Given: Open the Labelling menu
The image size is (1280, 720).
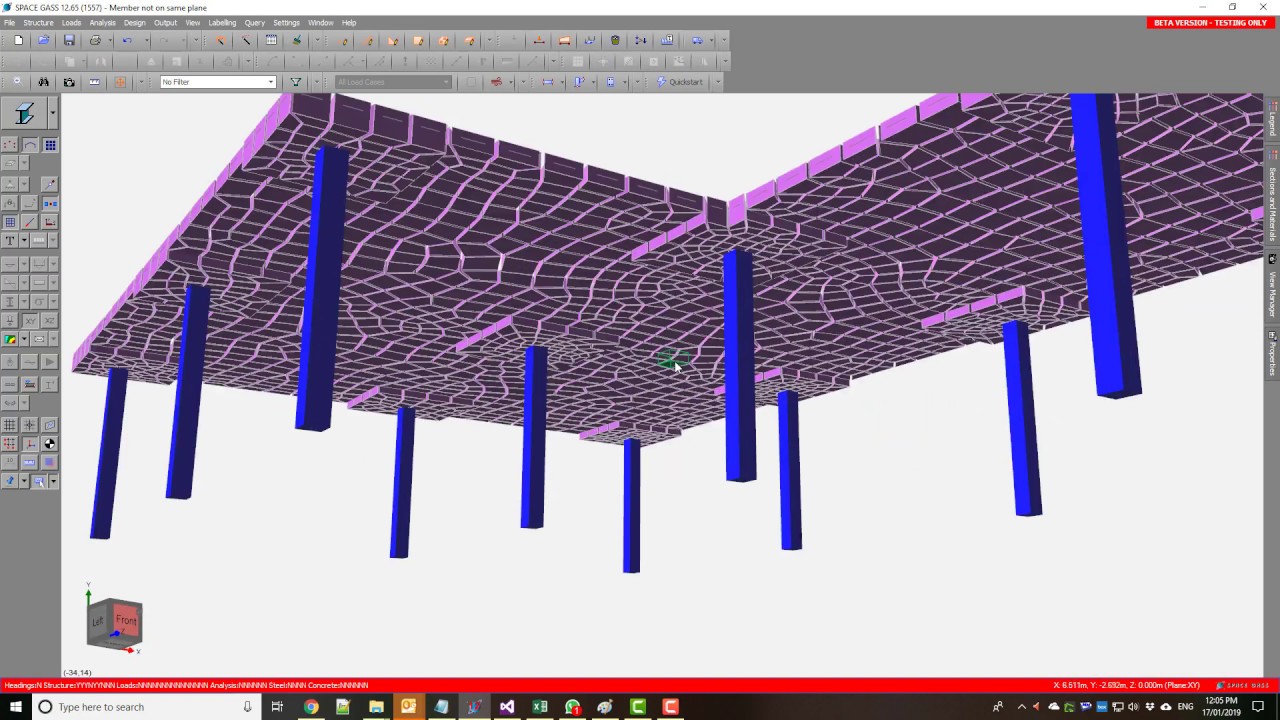Looking at the screenshot, I should point(222,22).
